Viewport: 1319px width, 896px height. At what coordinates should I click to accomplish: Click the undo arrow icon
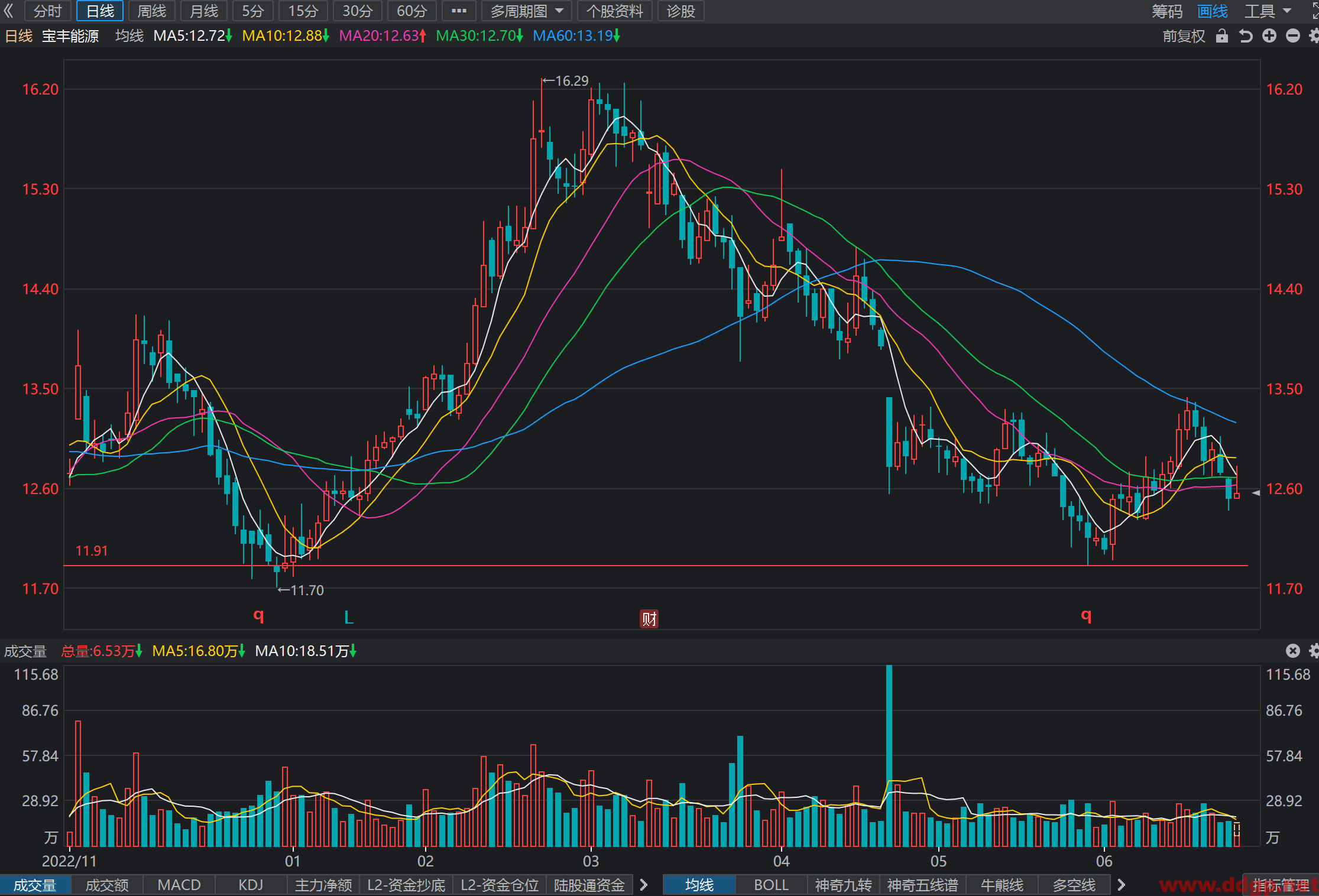tap(1246, 36)
